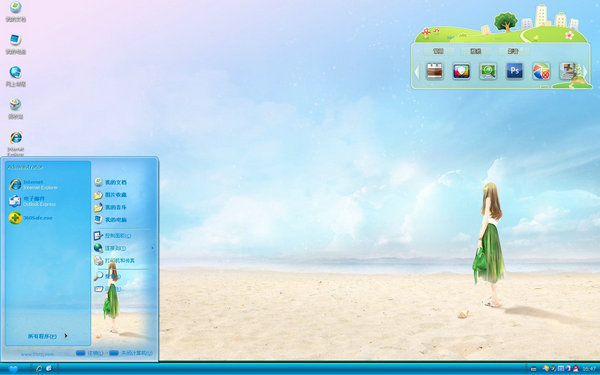Switch to the first tab in dock widget
Viewport: 600px width, 375px height.
click(438, 51)
